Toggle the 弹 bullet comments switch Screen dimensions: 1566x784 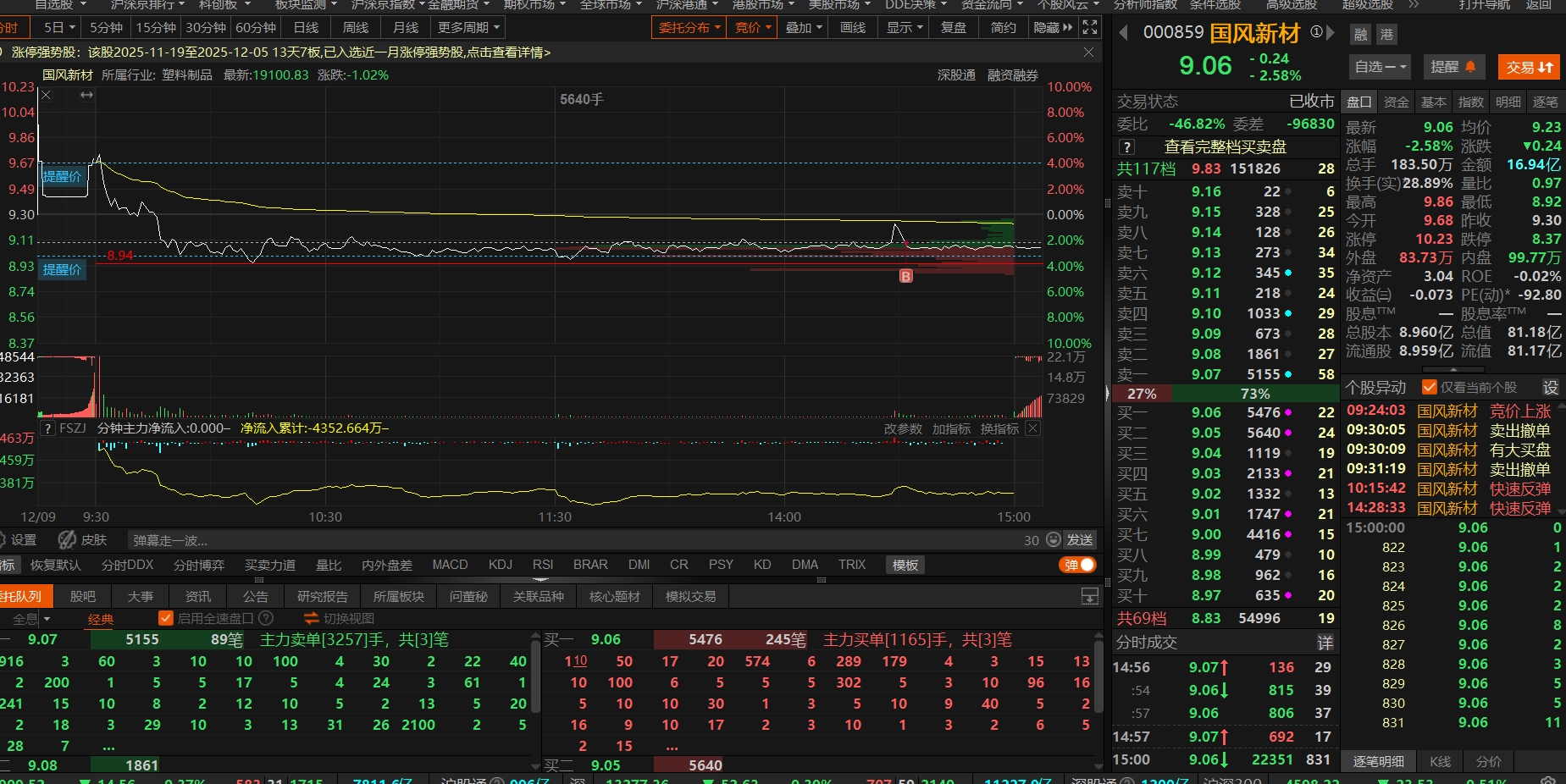coord(1076,565)
